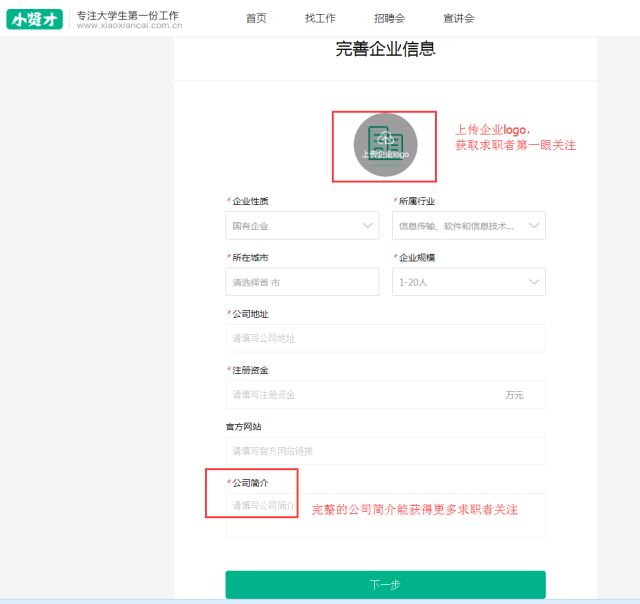Click the www.xiaoxiancai.com.cn site URL text
Screen dimensions: 640x604
coord(129,25)
